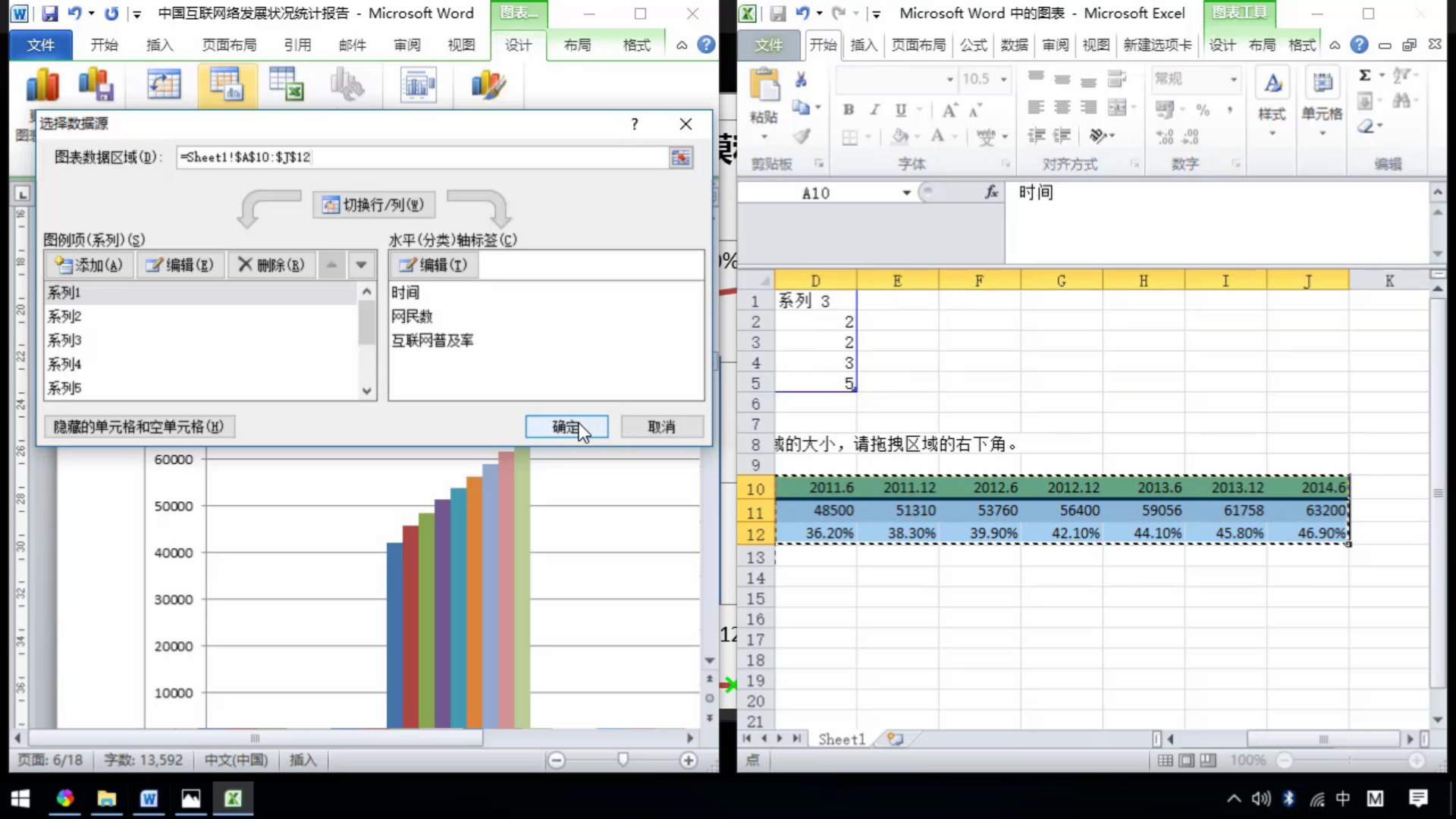Click the insert function fx icon
This screenshot has height=819, width=1456.
click(991, 193)
